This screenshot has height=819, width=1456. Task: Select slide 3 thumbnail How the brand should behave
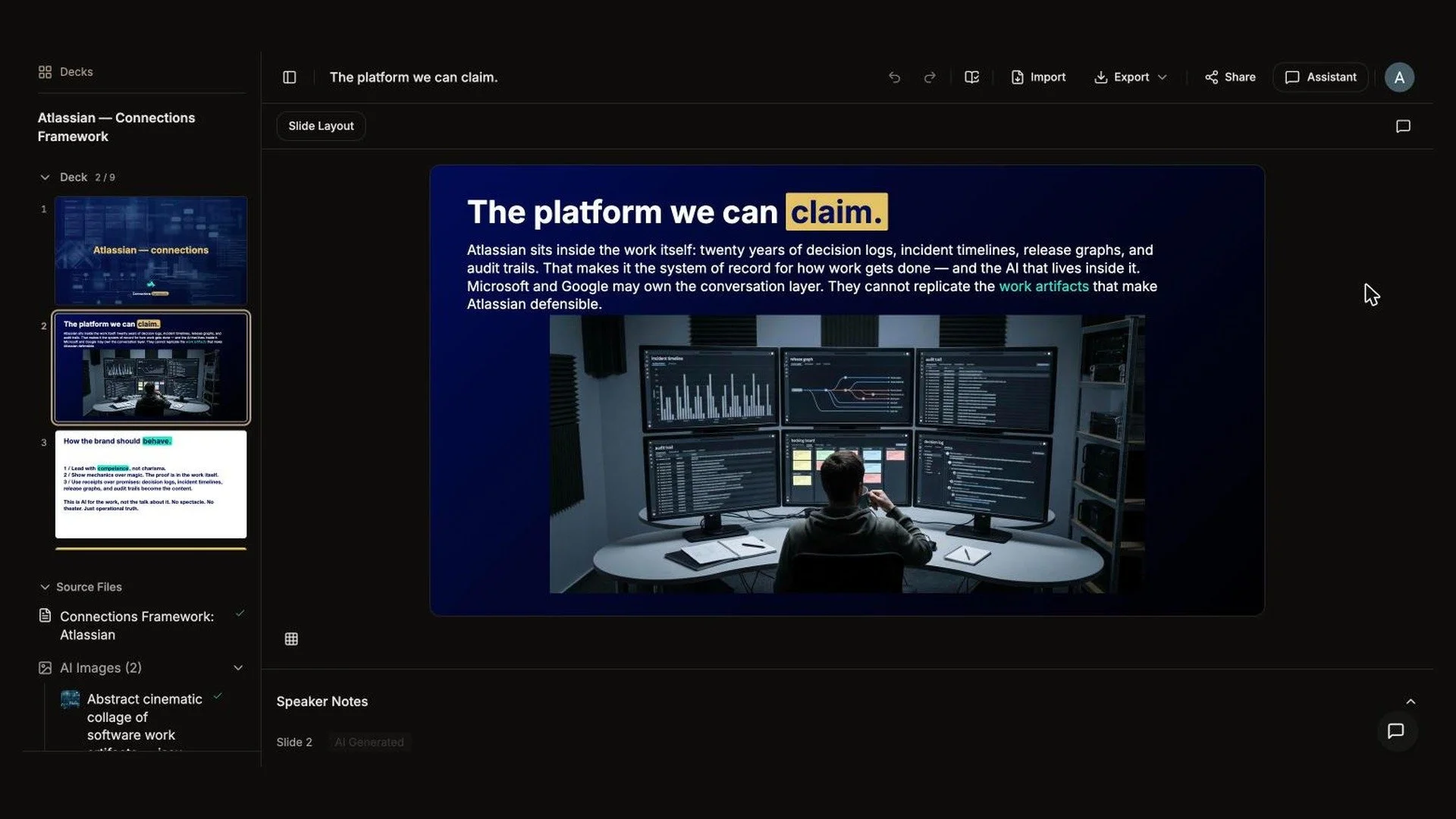(151, 485)
